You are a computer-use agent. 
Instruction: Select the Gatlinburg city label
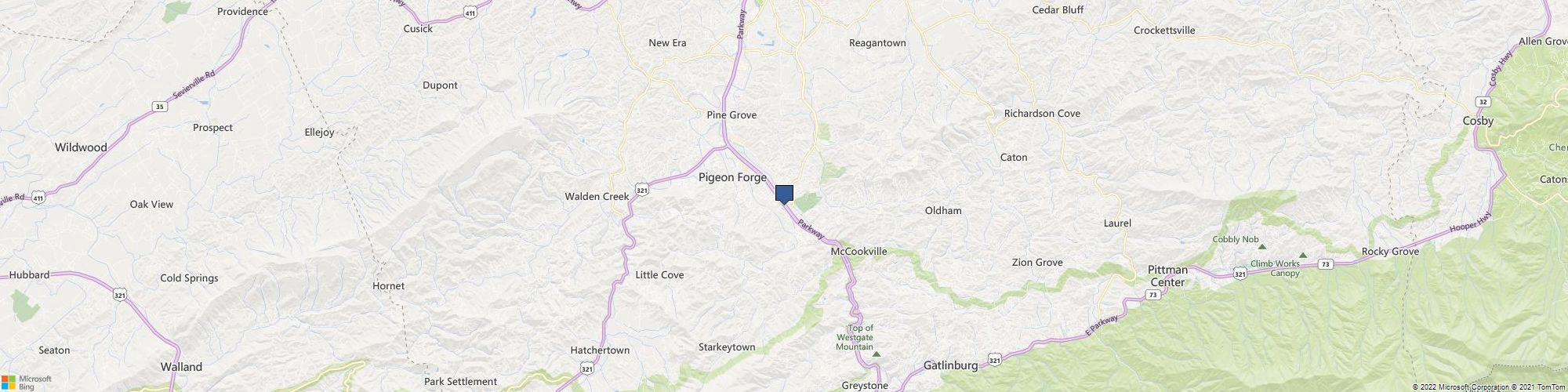click(950, 365)
